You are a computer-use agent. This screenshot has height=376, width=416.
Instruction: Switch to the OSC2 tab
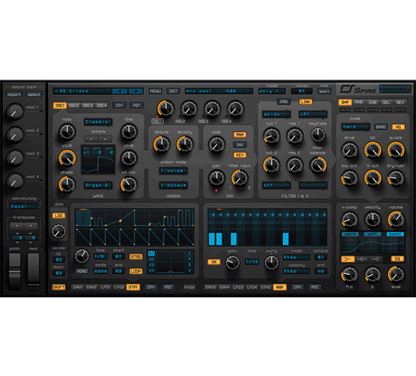(74, 105)
